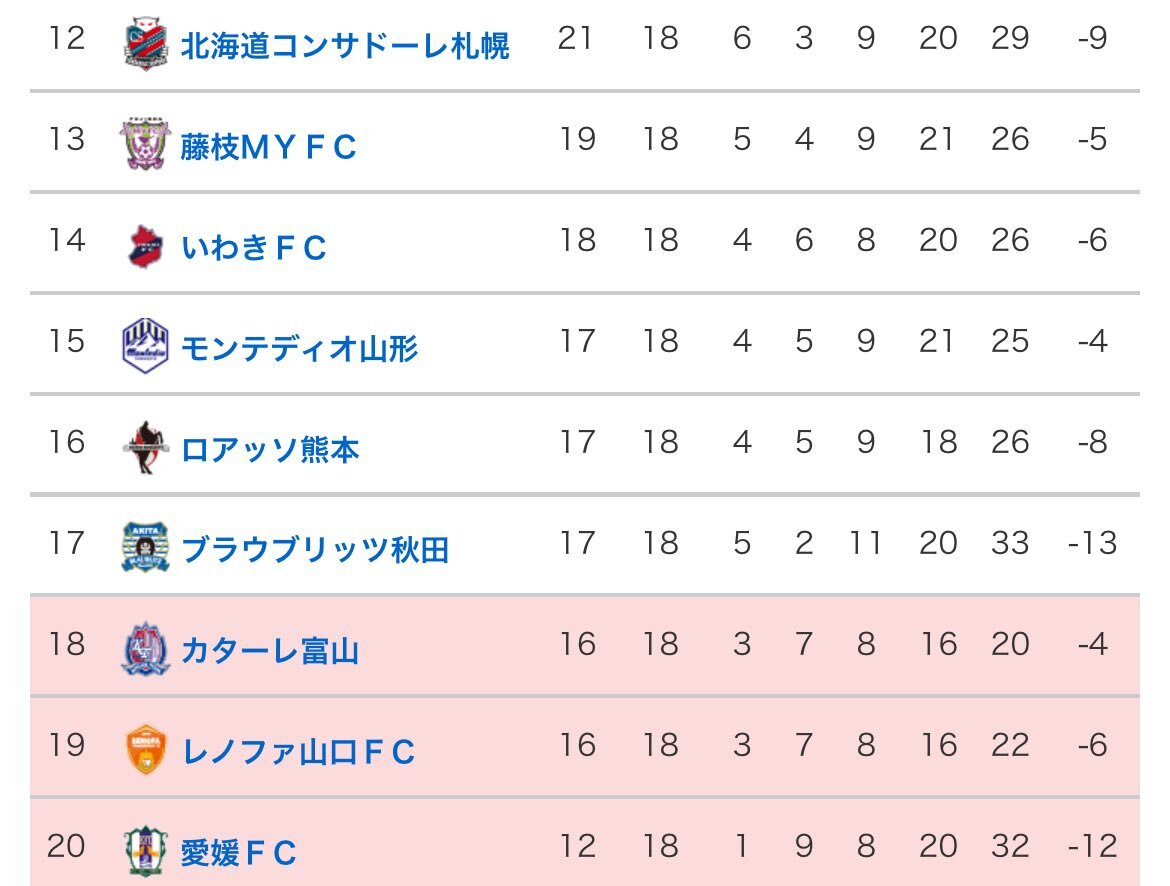Click the Blaublitz Akita club badge
This screenshot has height=886, width=1170.
146,547
